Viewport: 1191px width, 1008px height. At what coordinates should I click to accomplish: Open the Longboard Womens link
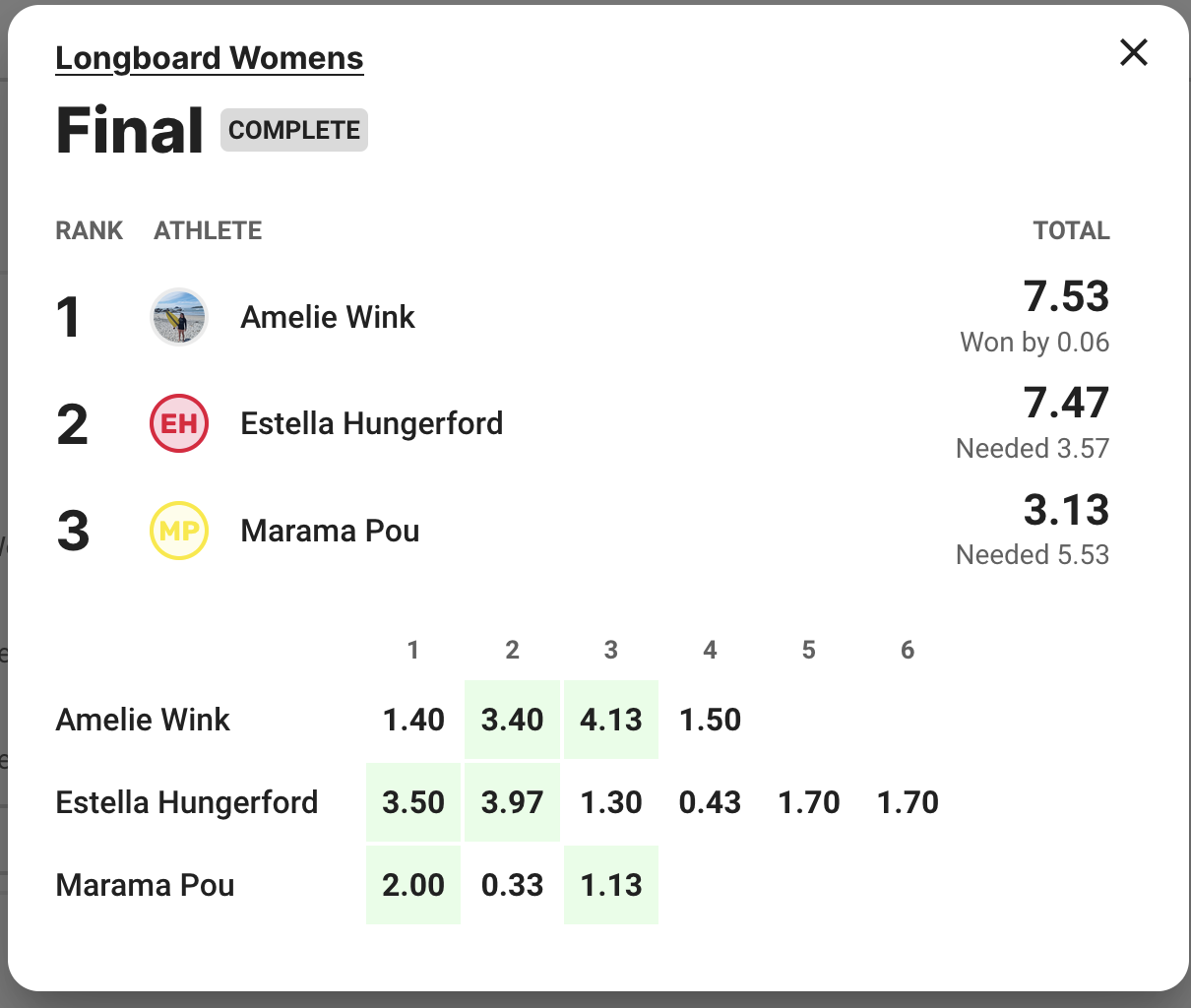tap(210, 58)
